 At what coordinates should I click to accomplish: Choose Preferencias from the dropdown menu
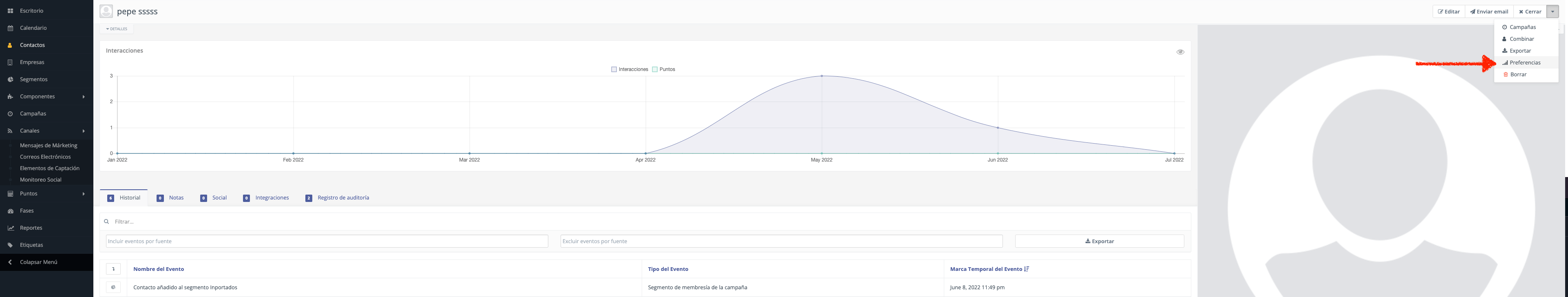click(1526, 63)
